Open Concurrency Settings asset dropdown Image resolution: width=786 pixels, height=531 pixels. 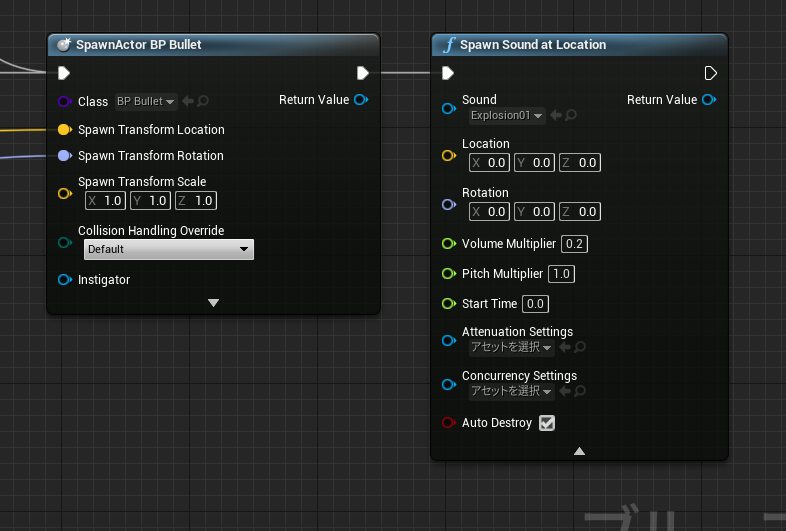(x=511, y=391)
